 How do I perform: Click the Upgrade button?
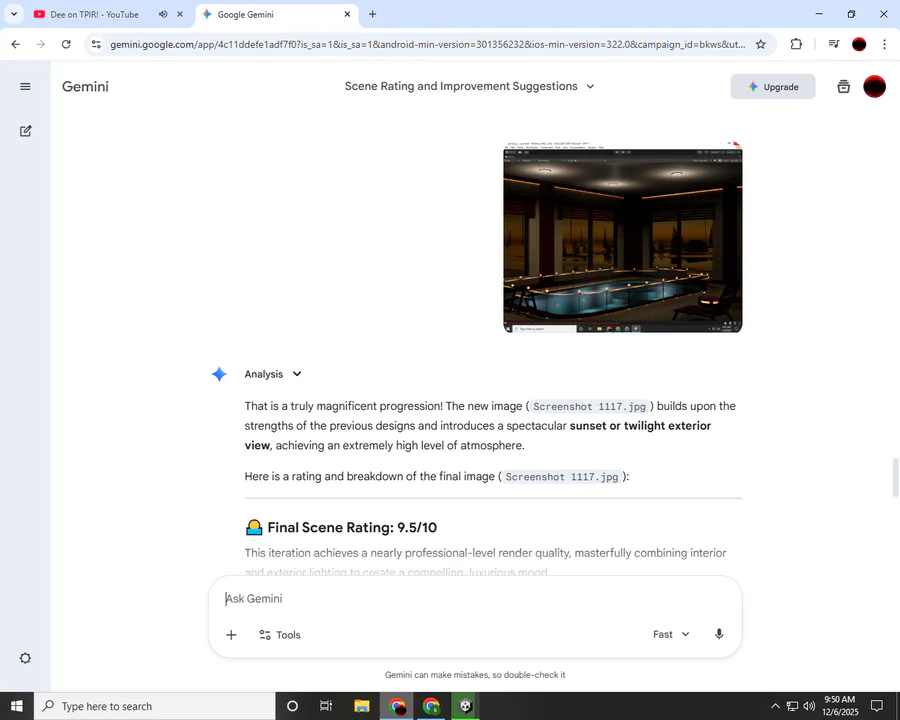pyautogui.click(x=773, y=87)
